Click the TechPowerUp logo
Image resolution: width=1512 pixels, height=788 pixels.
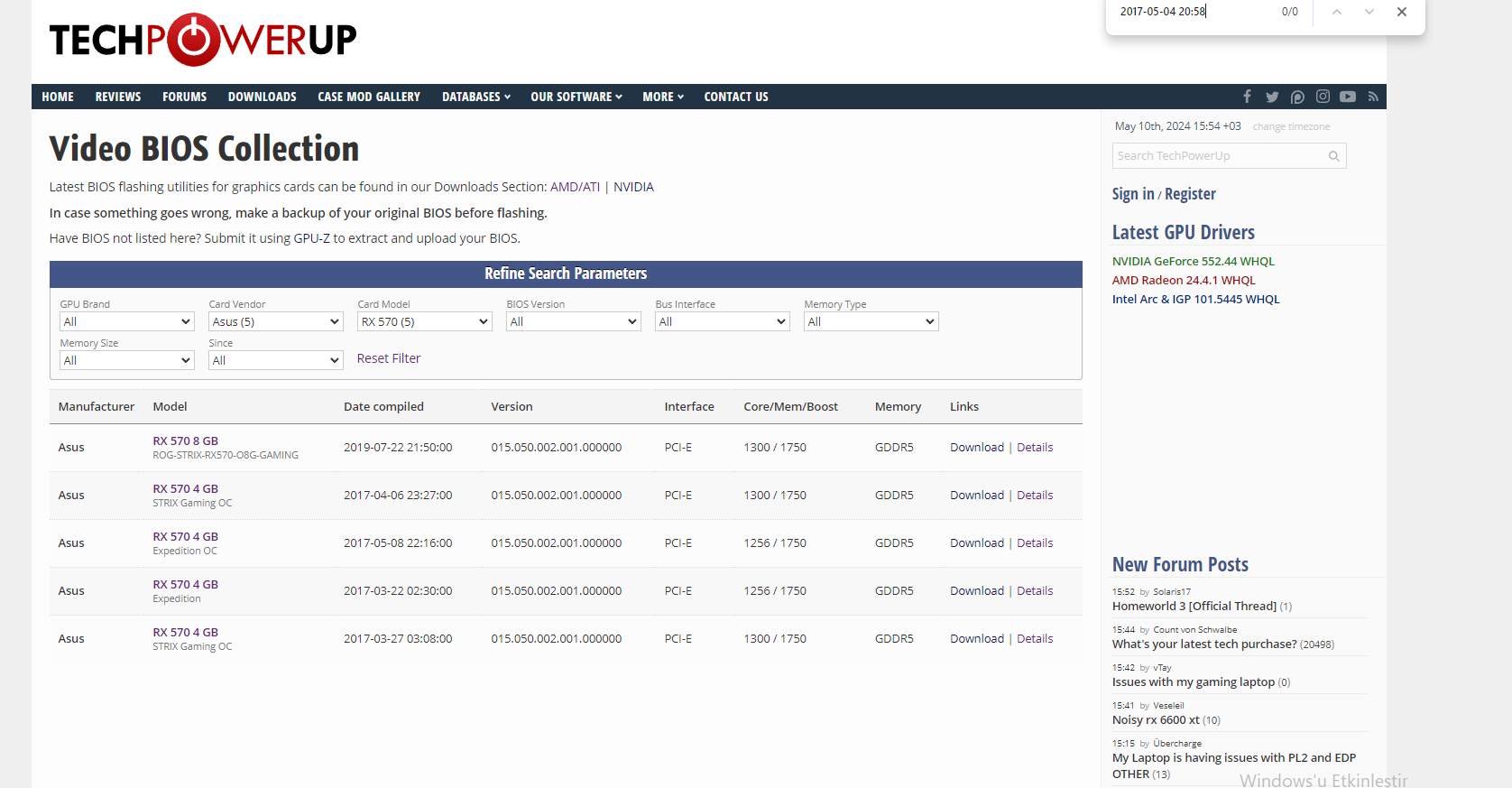[x=203, y=40]
